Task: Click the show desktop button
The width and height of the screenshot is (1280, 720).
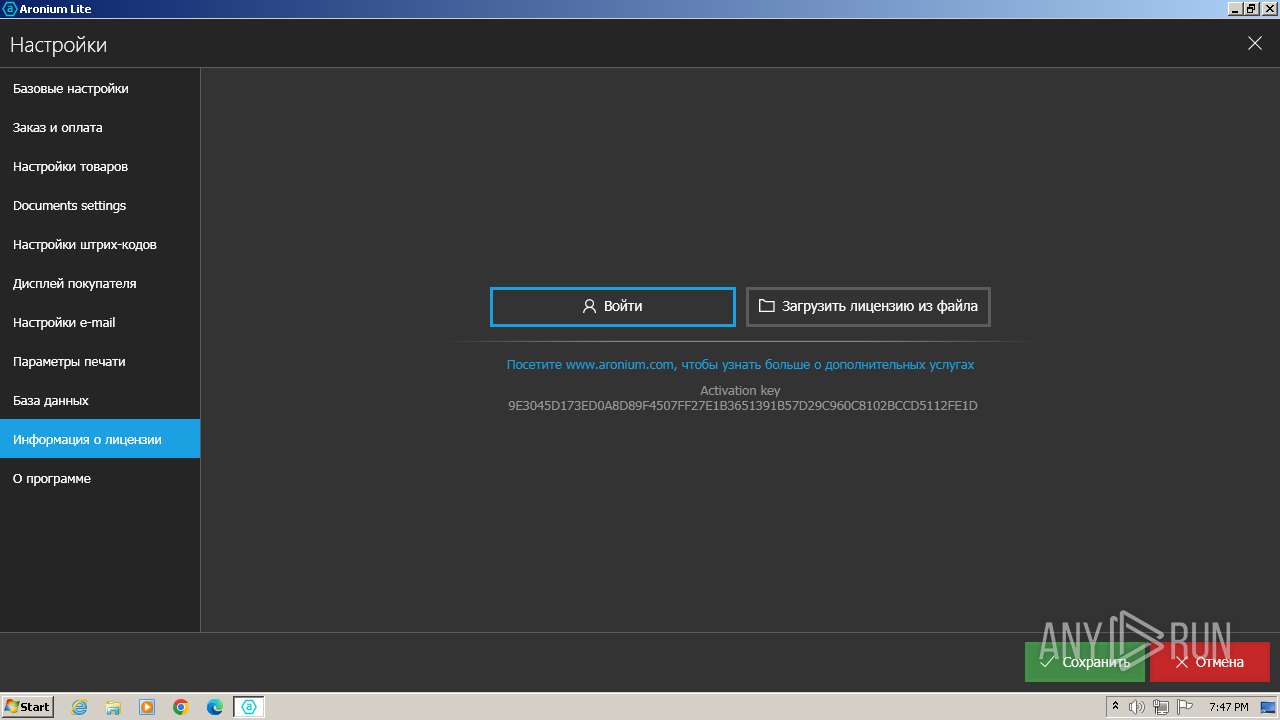Action: [x=1268, y=707]
